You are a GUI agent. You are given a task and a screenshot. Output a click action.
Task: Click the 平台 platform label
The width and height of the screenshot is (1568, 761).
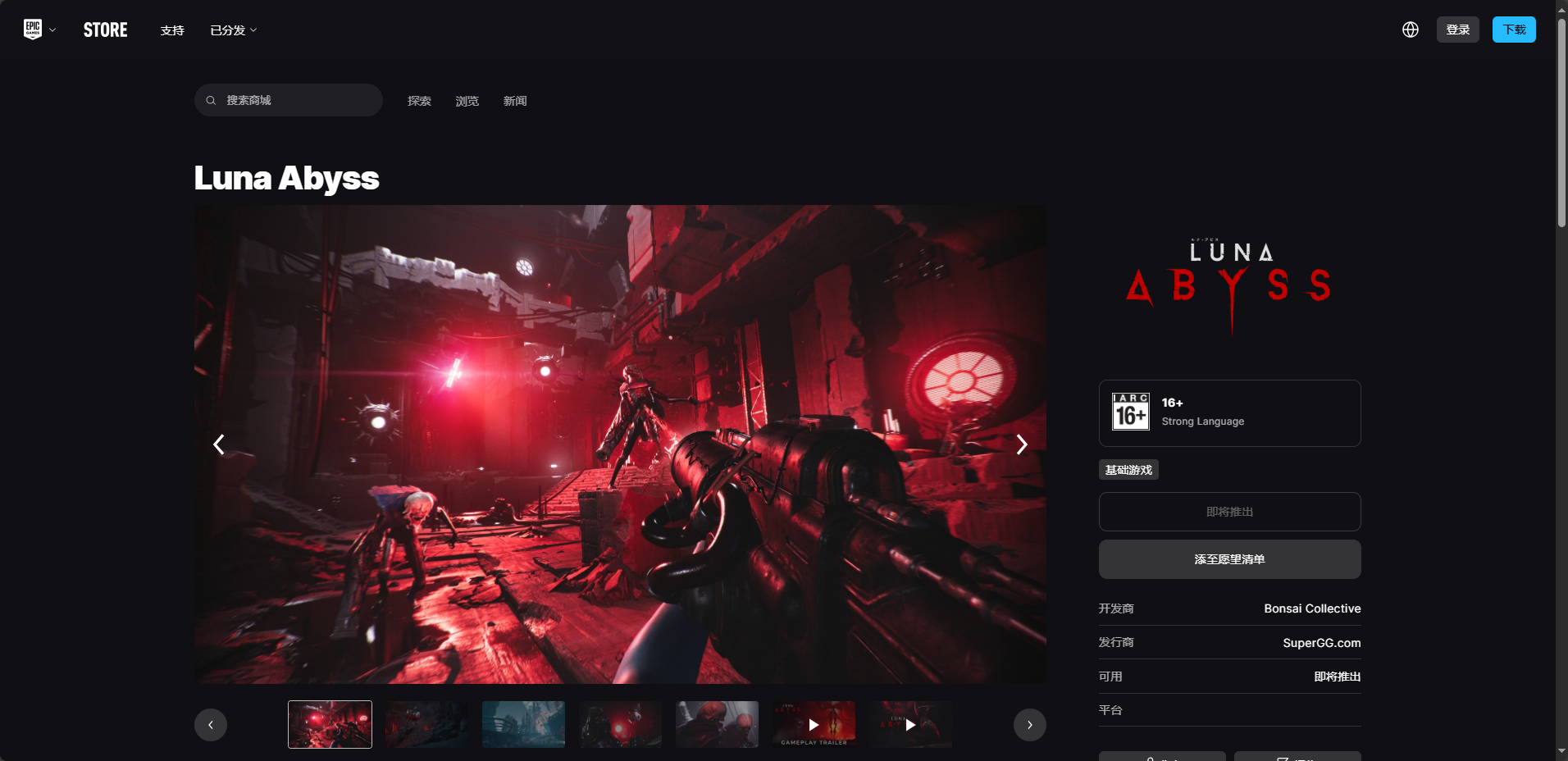coord(1110,710)
